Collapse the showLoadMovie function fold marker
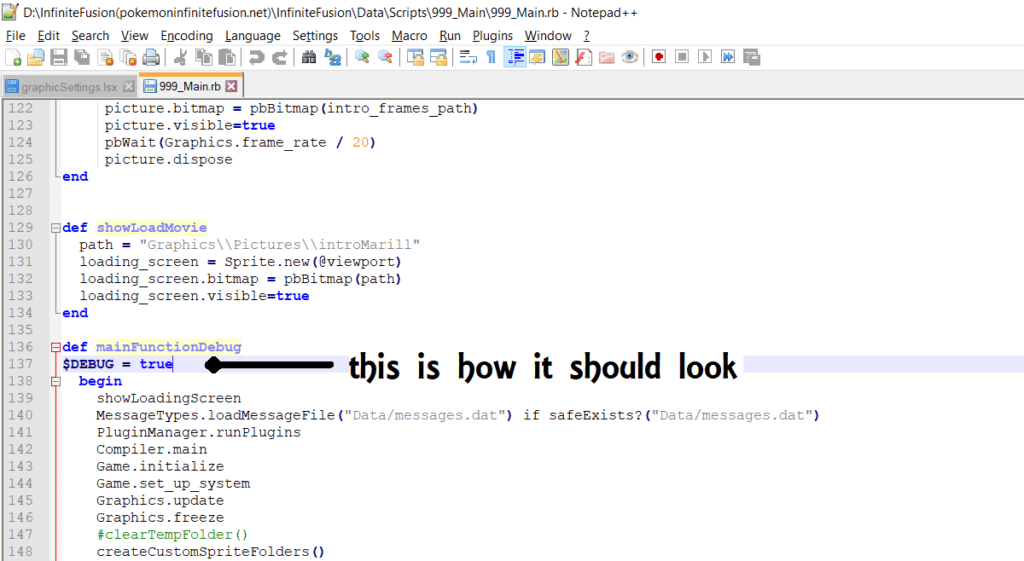 55,228
